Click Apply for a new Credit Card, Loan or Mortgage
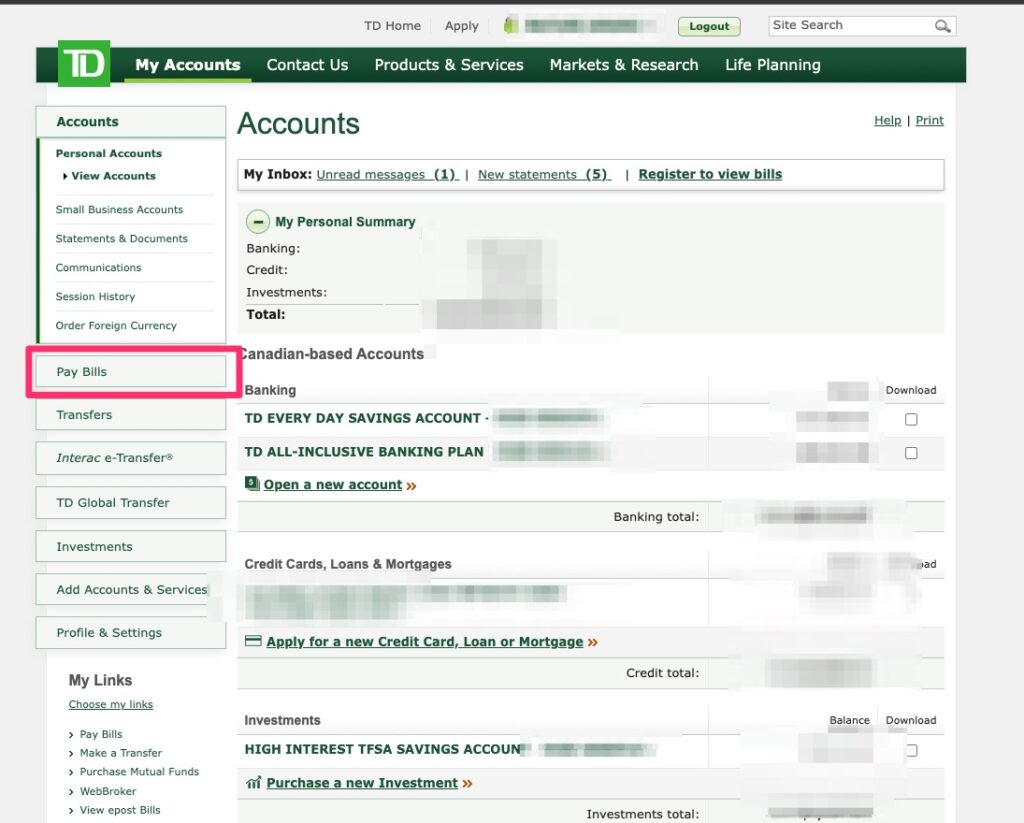 pos(424,641)
